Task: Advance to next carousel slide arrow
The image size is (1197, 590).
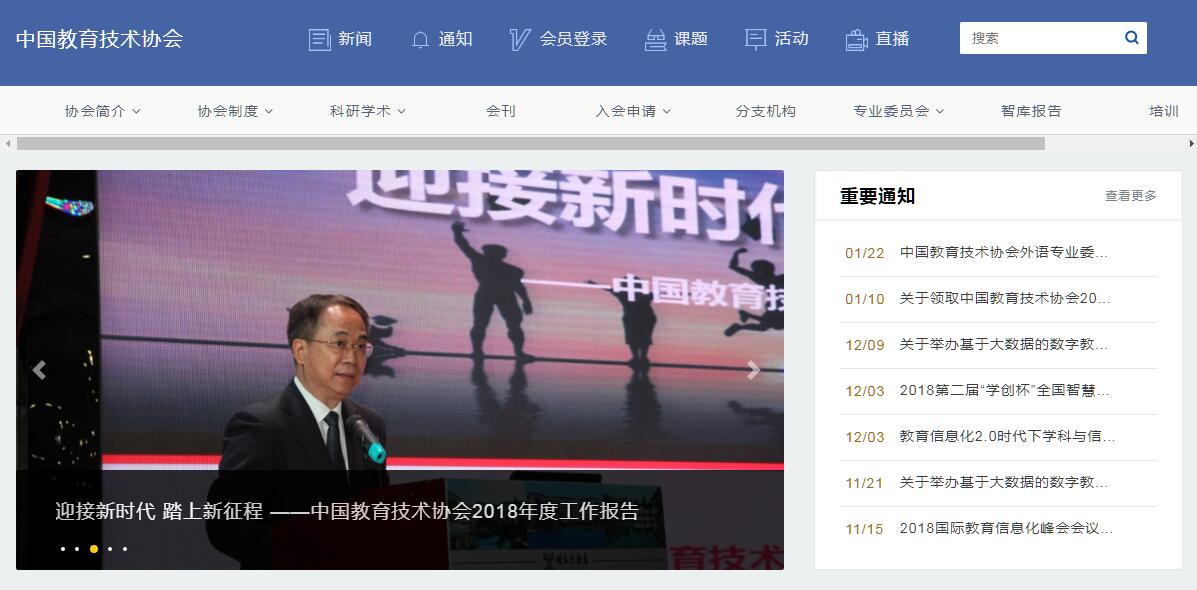Action: (x=753, y=370)
